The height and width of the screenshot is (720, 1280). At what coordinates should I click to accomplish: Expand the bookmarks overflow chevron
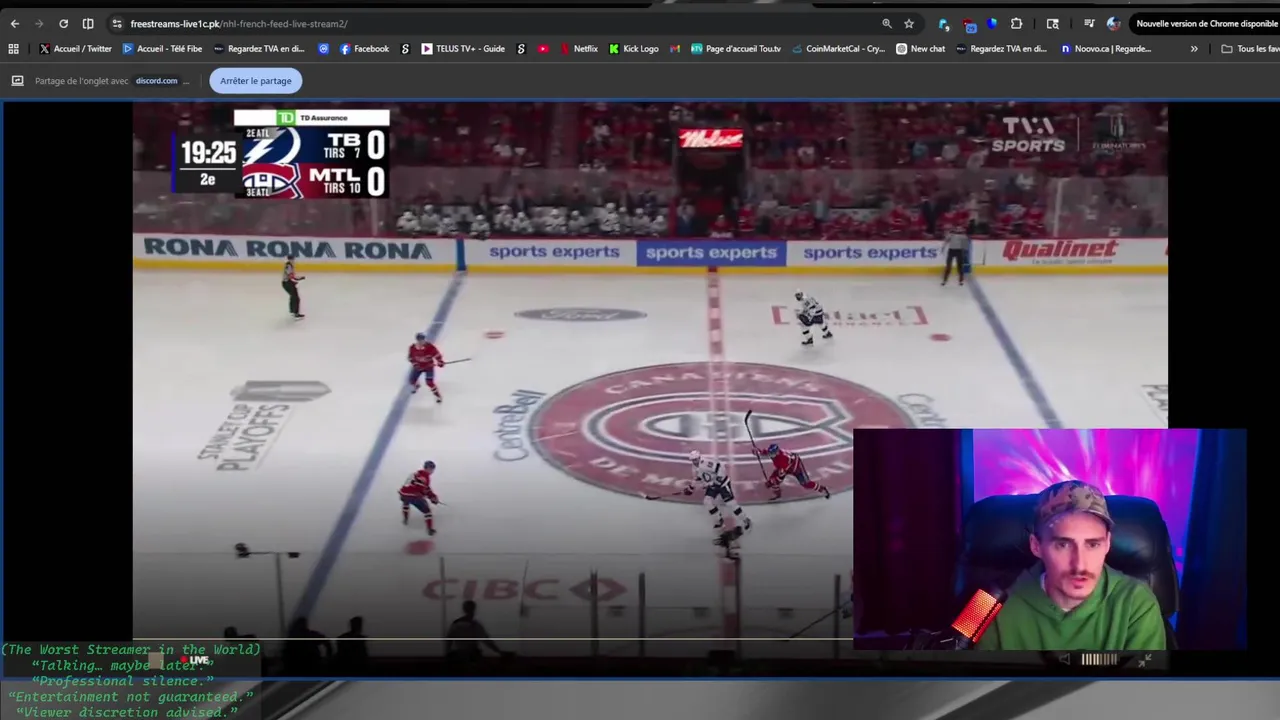(x=1193, y=48)
